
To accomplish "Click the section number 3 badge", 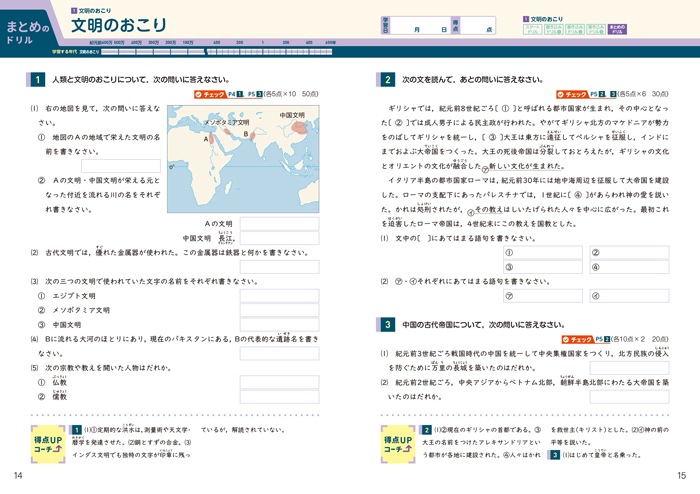I will [x=388, y=325].
